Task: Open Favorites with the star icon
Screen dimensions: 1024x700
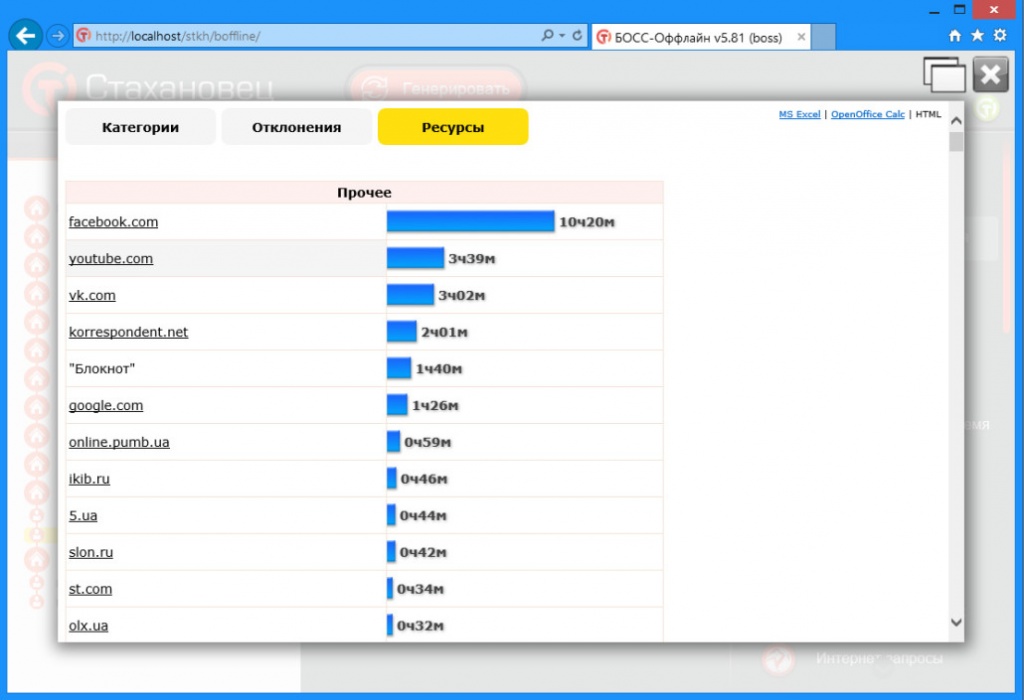Action: (x=977, y=35)
